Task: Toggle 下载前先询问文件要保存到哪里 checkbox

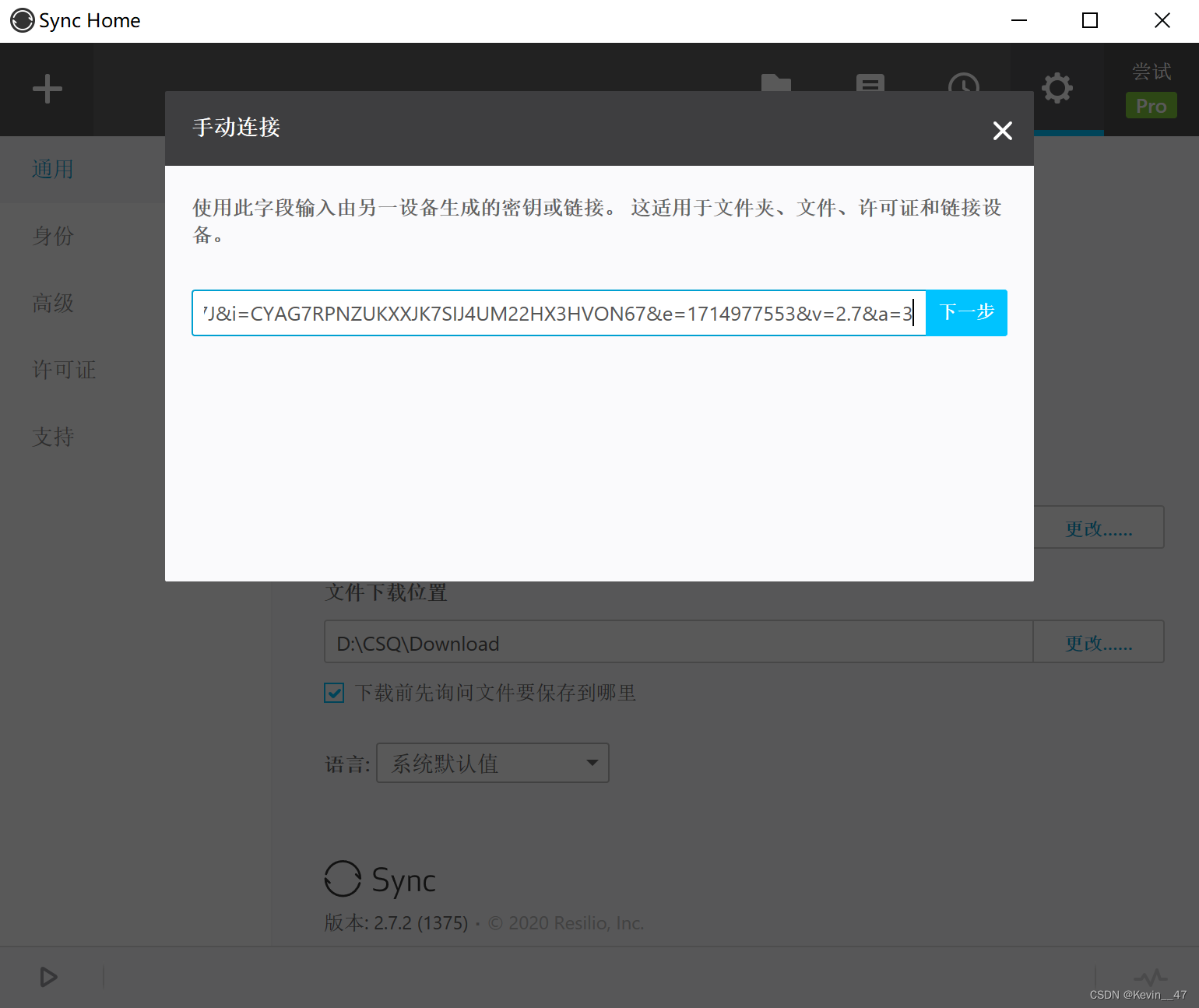Action: coord(334,693)
